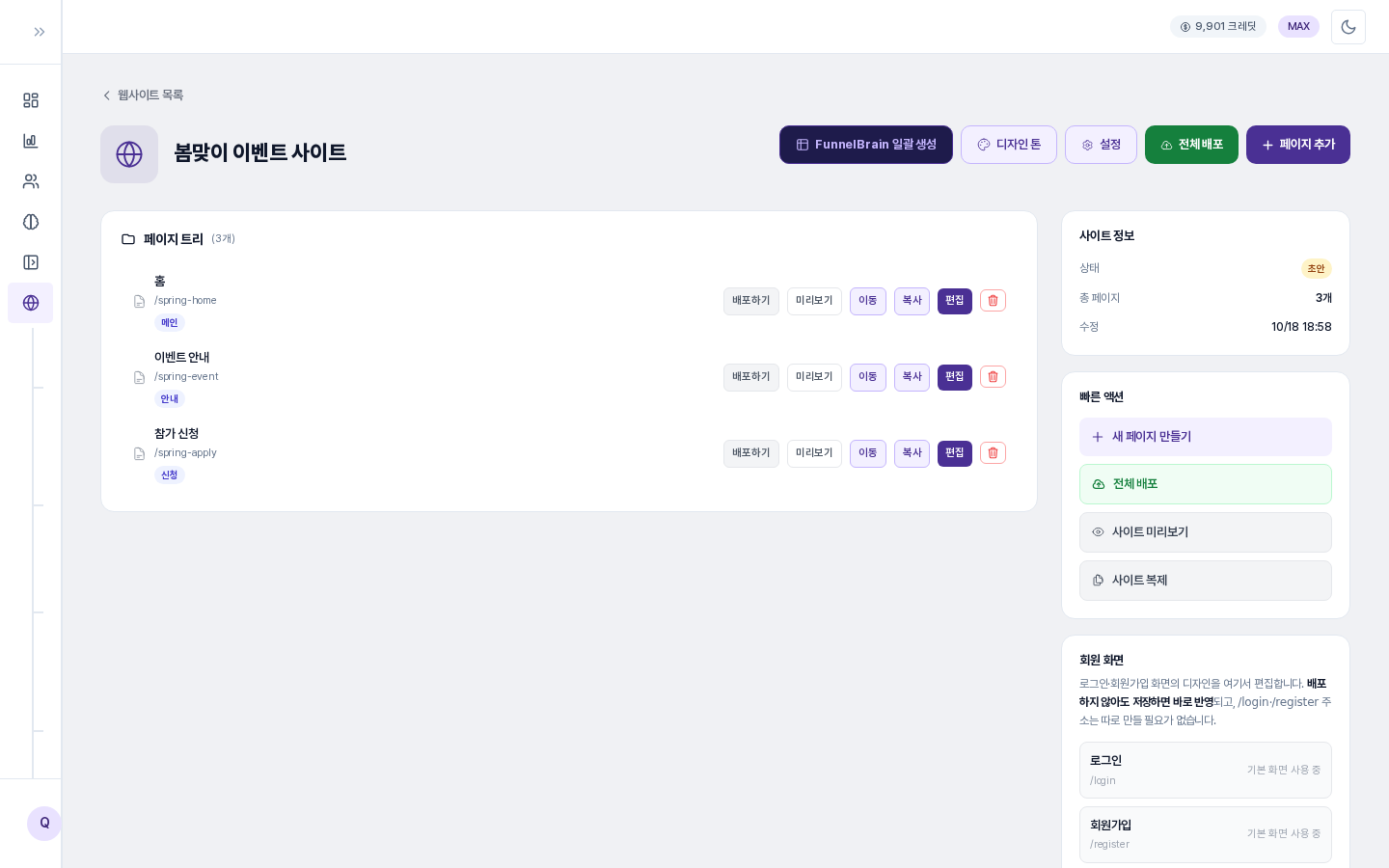This screenshot has width=1389, height=868.
Task: Click 이동 for 참가 신청 page
Action: 868,453
